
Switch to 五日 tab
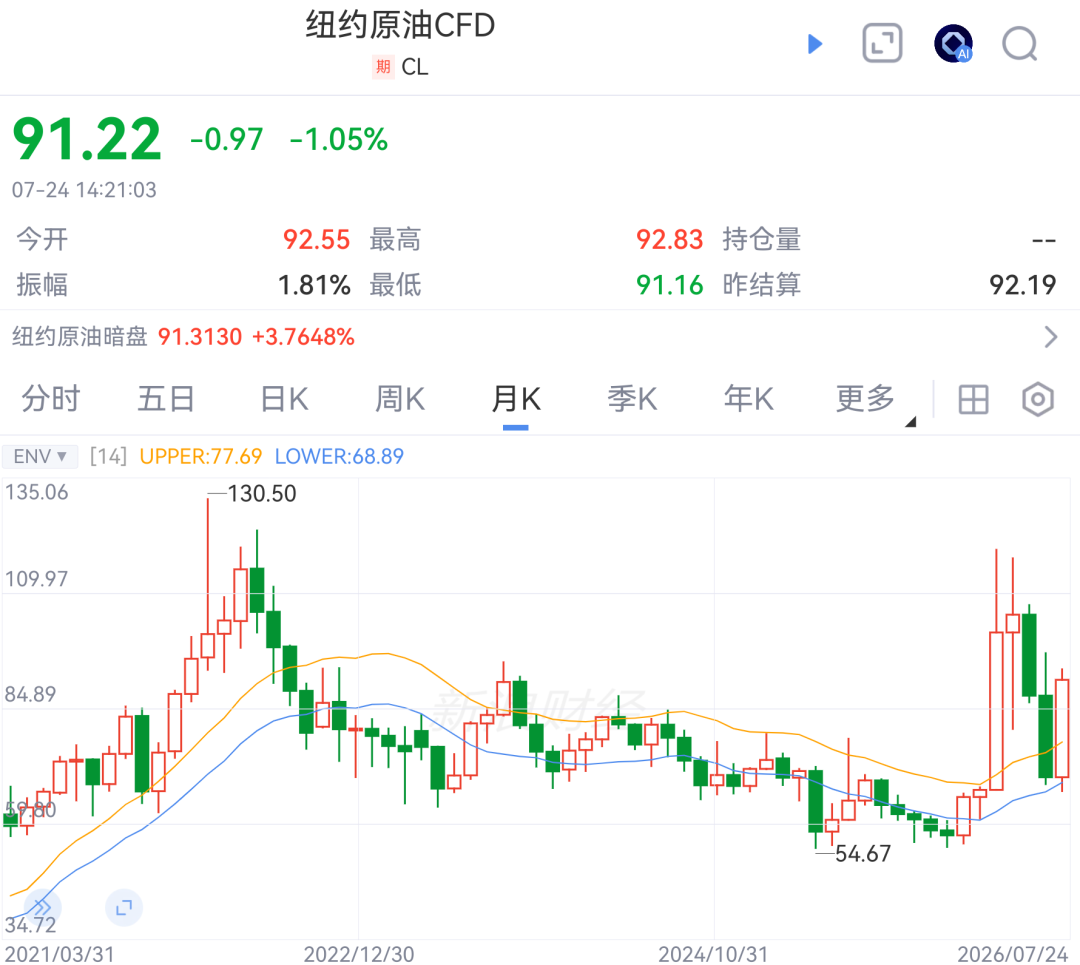click(166, 399)
